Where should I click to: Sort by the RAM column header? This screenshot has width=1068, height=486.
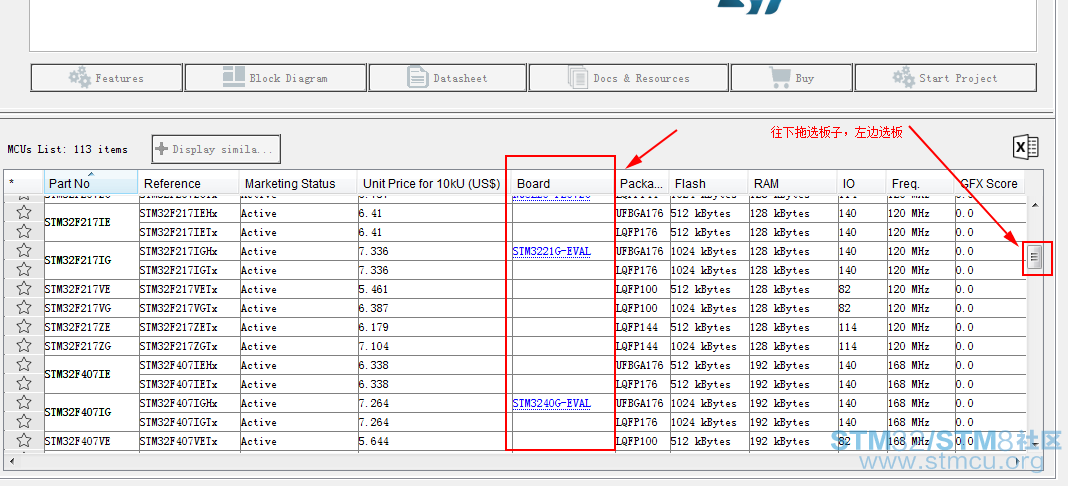[x=792, y=183]
